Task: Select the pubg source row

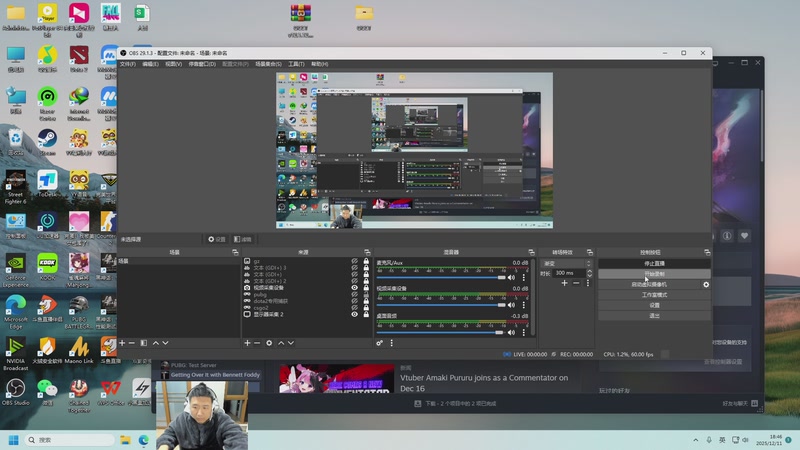Action: pos(306,294)
